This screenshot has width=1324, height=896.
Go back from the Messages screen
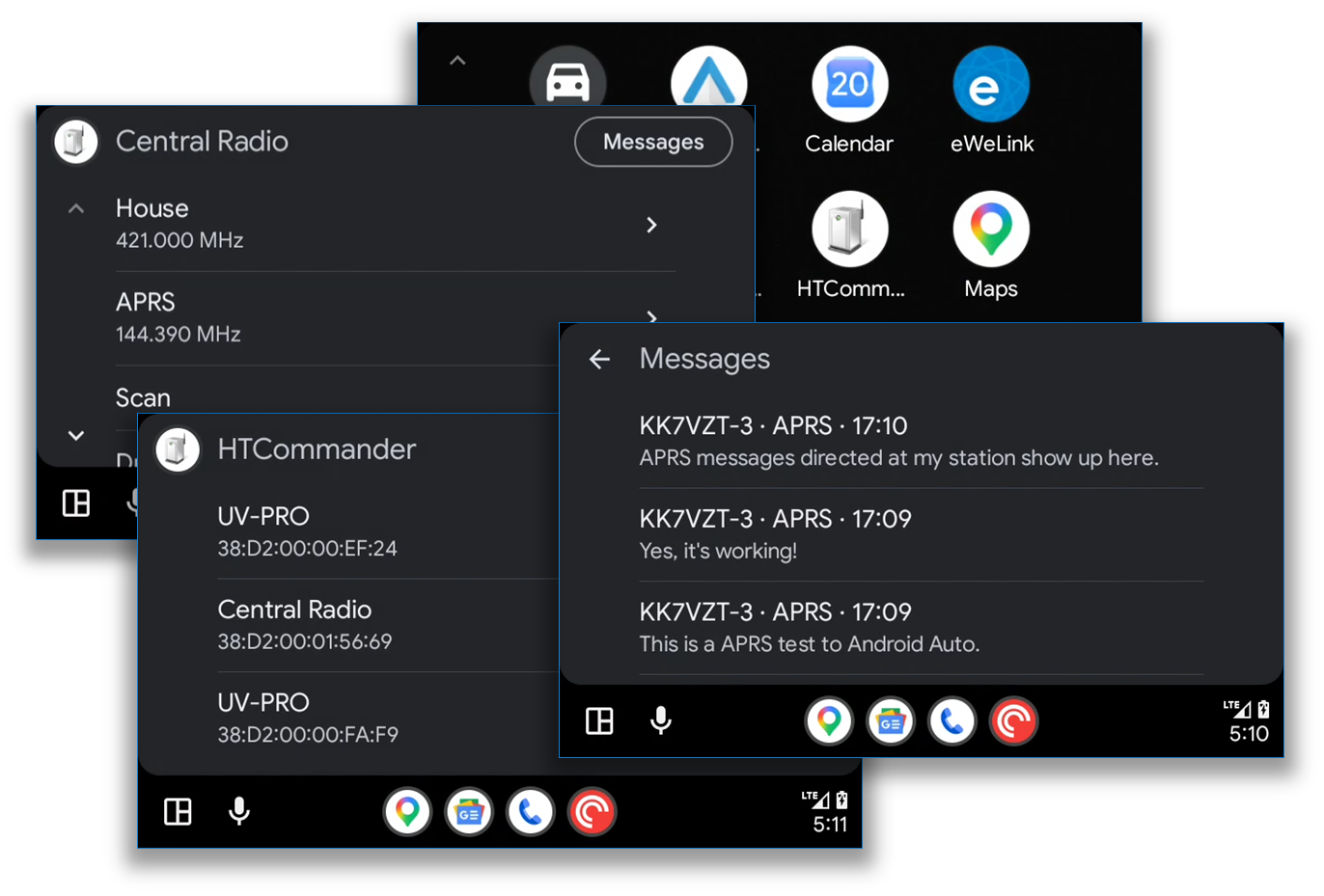(599, 359)
